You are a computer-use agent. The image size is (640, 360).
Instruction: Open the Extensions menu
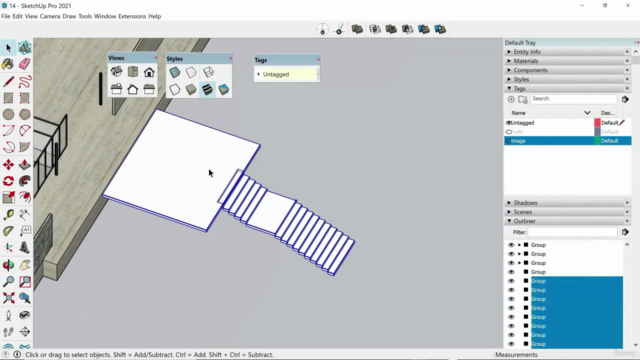click(x=132, y=16)
